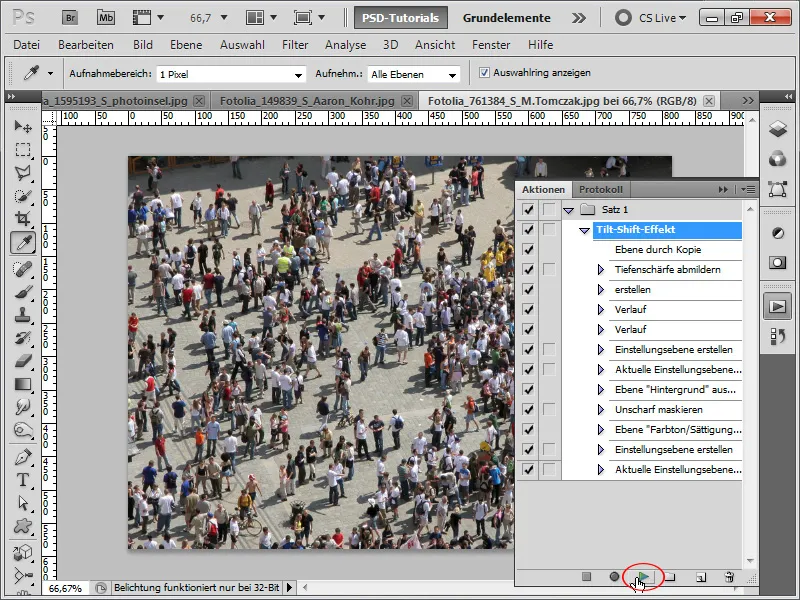Select the Crop tool
Screen dimensions: 800x600
(x=23, y=219)
